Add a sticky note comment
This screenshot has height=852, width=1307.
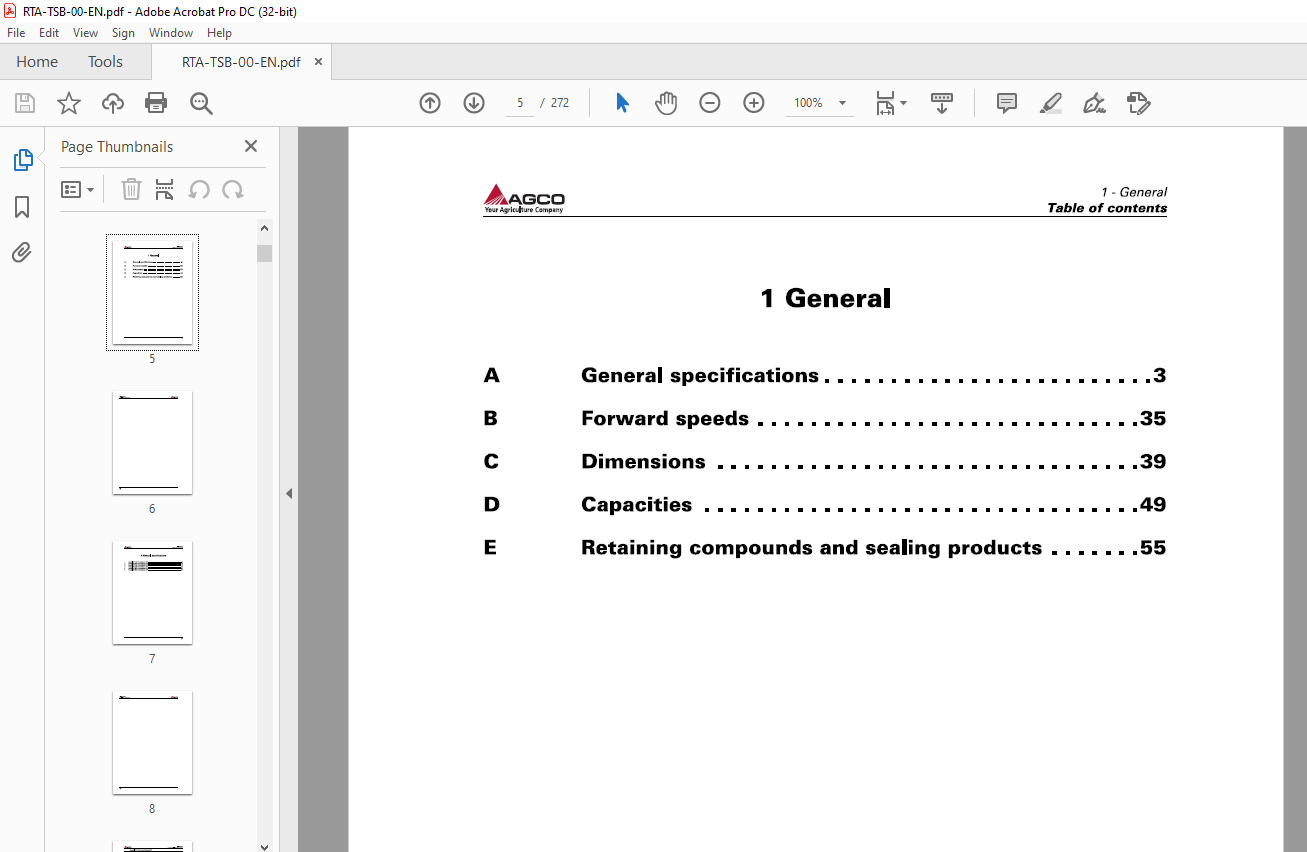click(x=1007, y=103)
